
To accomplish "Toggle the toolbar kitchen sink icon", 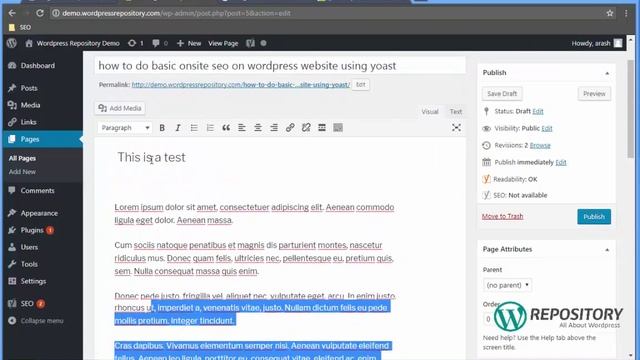I will (338, 128).
